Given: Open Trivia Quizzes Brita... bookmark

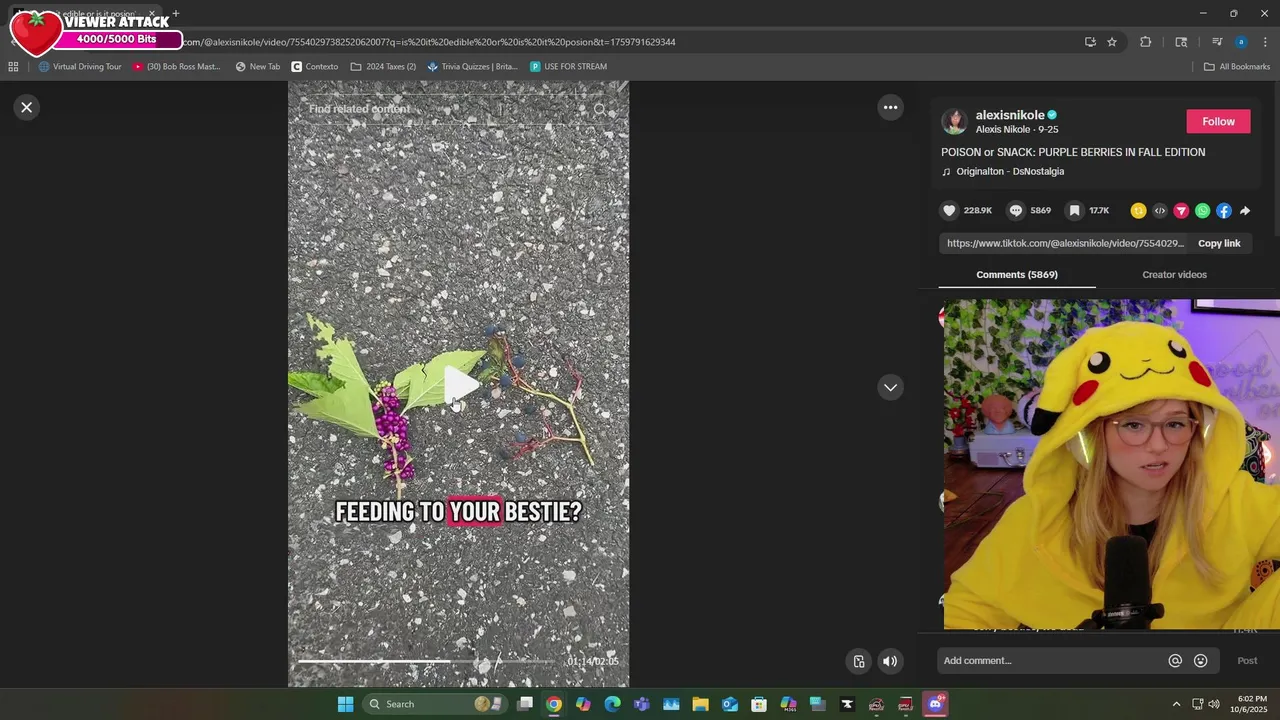Looking at the screenshot, I should (472, 67).
